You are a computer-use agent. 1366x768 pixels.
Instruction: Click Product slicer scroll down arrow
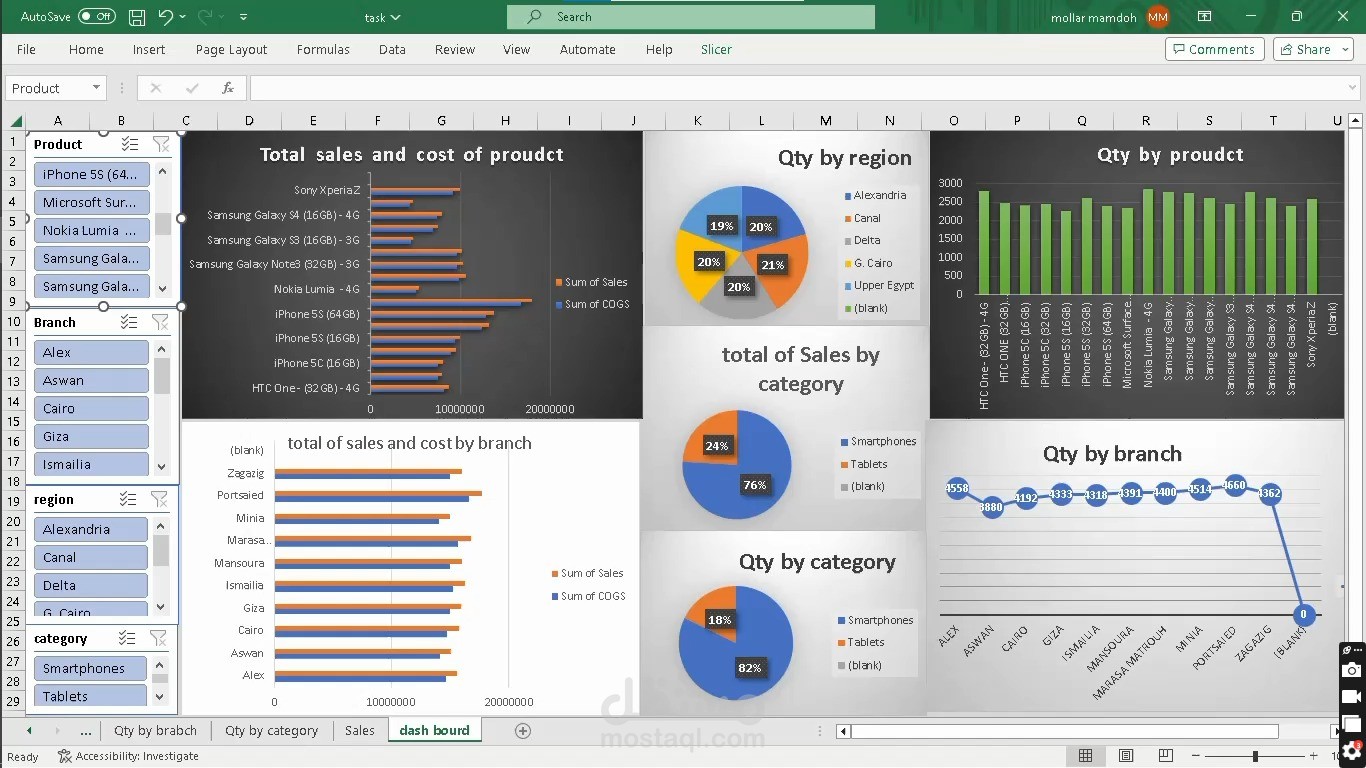tap(162, 288)
